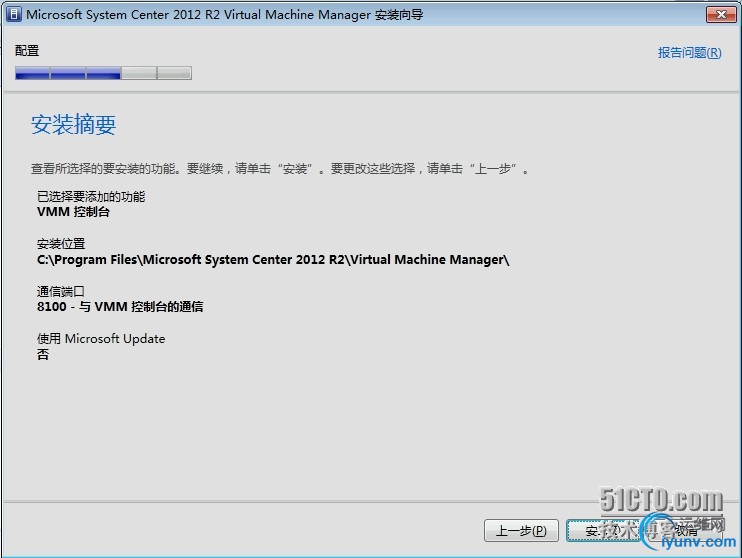Click the 通信端口 label
This screenshot has width=742, height=558.
click(61, 291)
